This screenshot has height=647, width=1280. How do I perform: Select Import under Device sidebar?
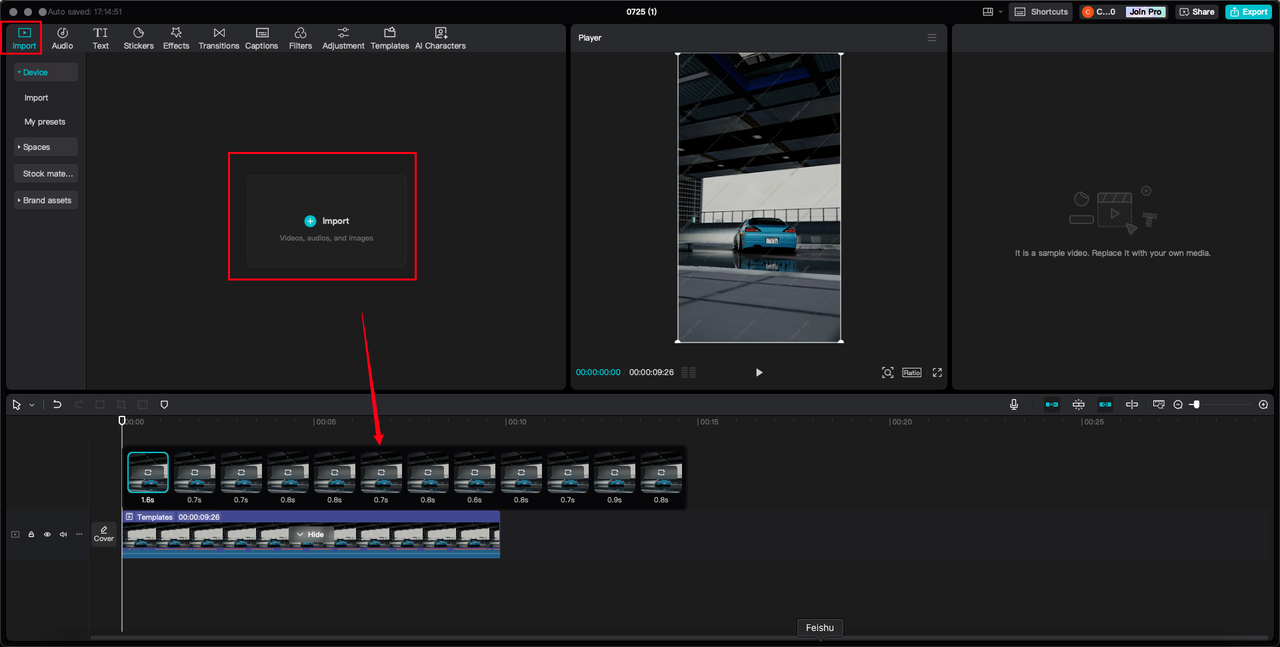pyautogui.click(x=36, y=98)
